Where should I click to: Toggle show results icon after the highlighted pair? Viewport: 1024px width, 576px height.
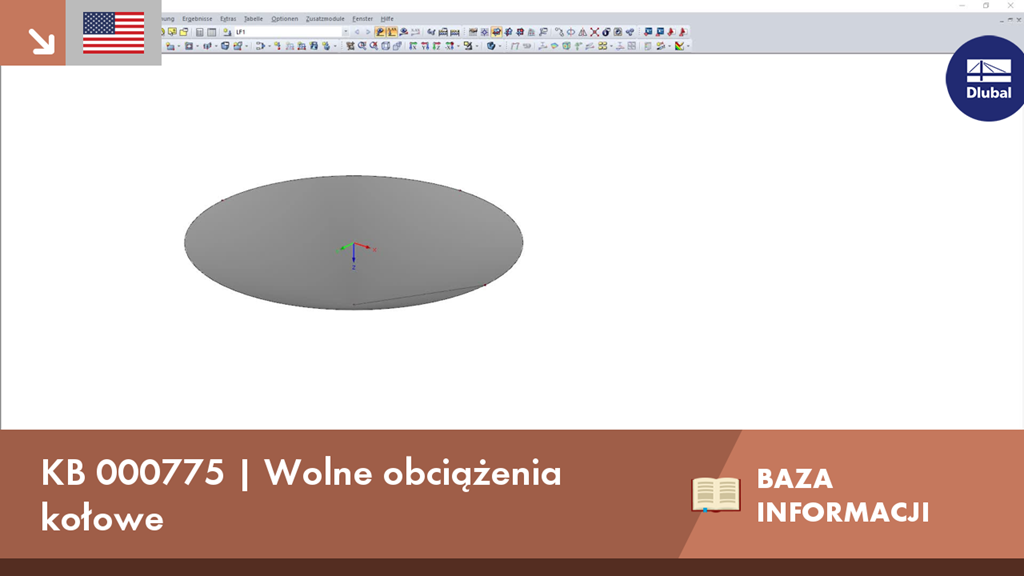pyautogui.click(x=404, y=32)
